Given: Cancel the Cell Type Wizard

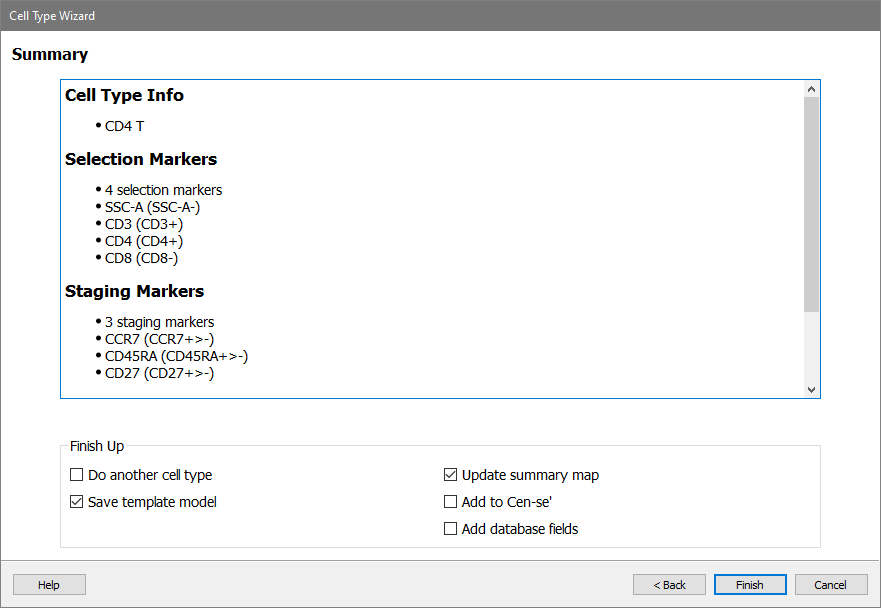Looking at the screenshot, I should point(830,585).
